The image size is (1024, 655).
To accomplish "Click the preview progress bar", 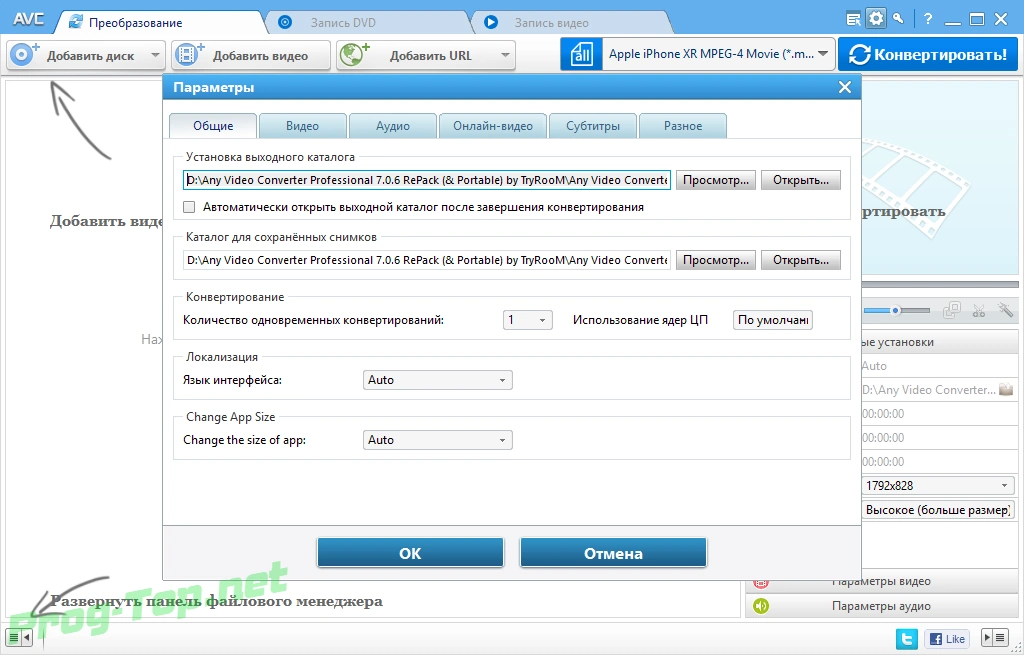I will point(940,284).
